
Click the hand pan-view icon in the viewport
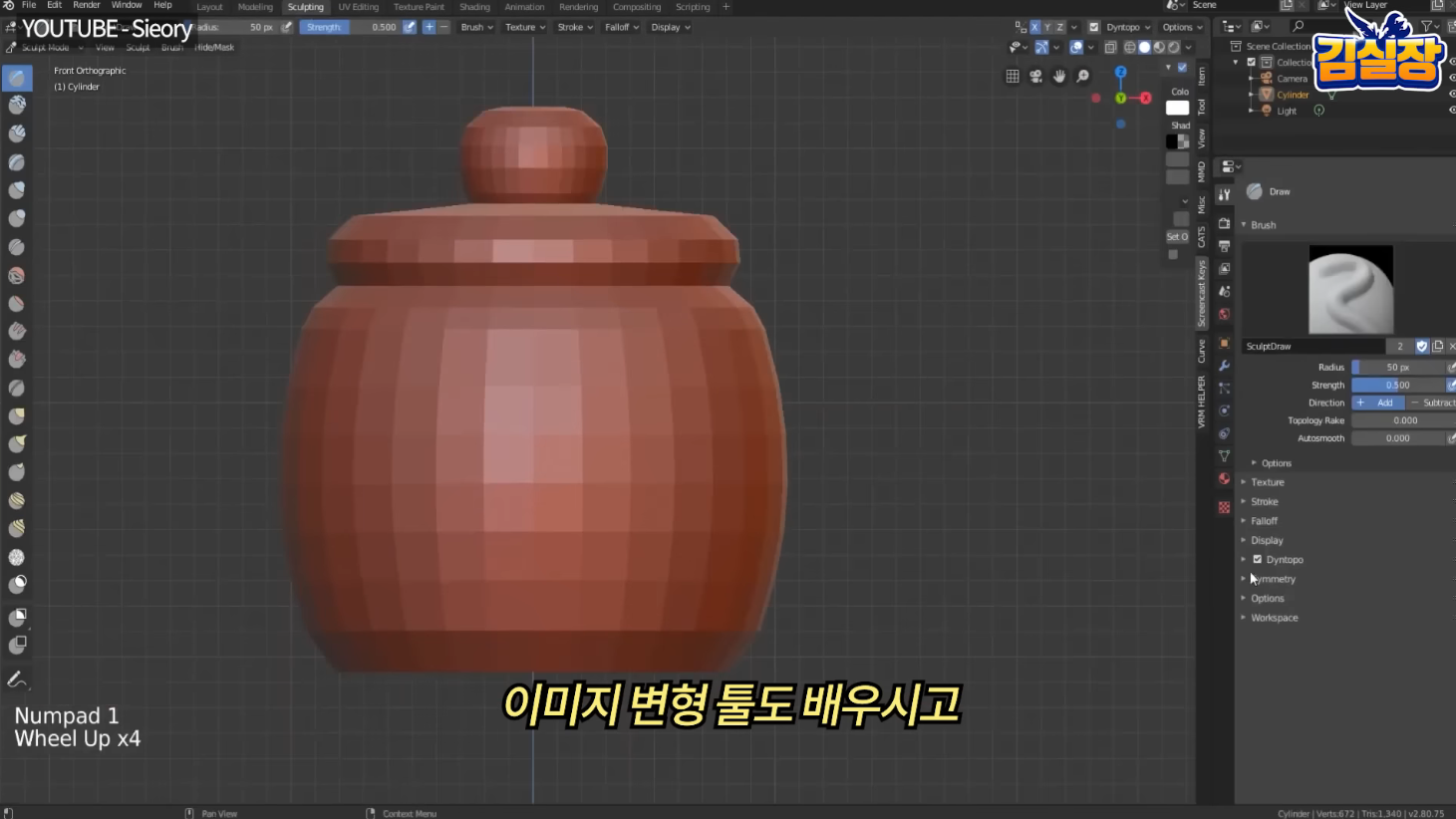(1058, 77)
